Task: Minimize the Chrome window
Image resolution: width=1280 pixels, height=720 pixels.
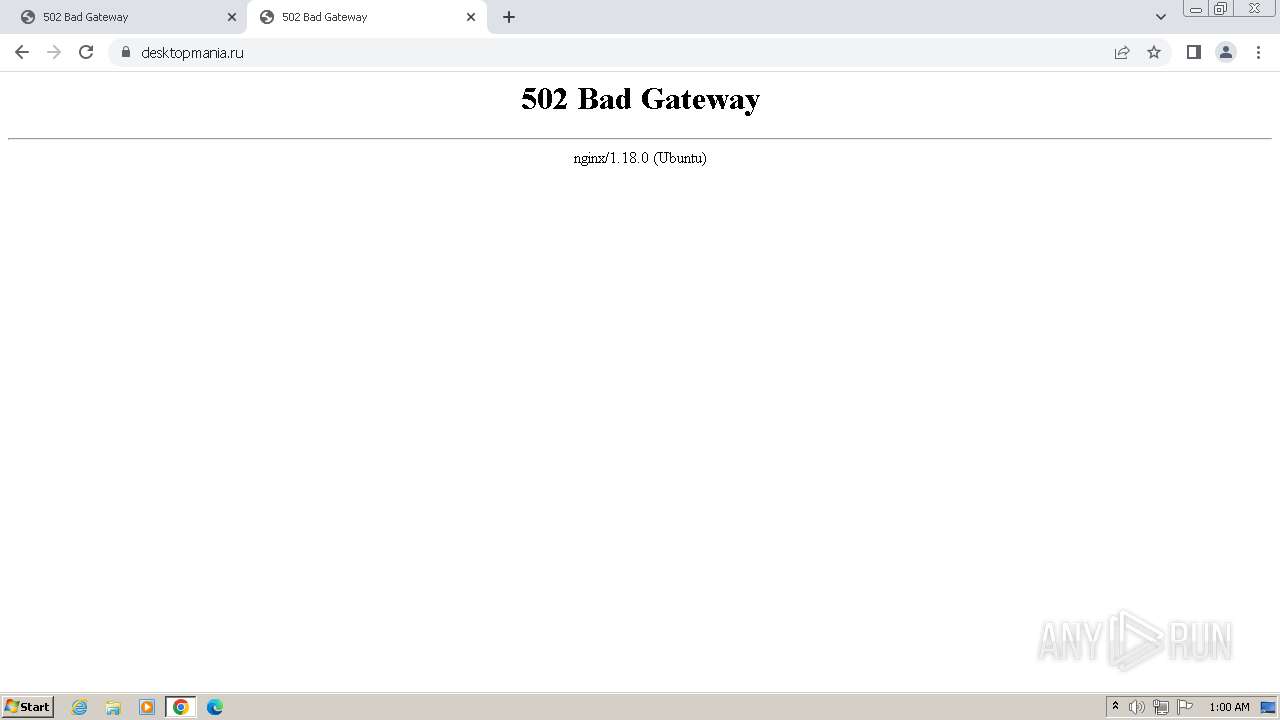Action: [1195, 9]
